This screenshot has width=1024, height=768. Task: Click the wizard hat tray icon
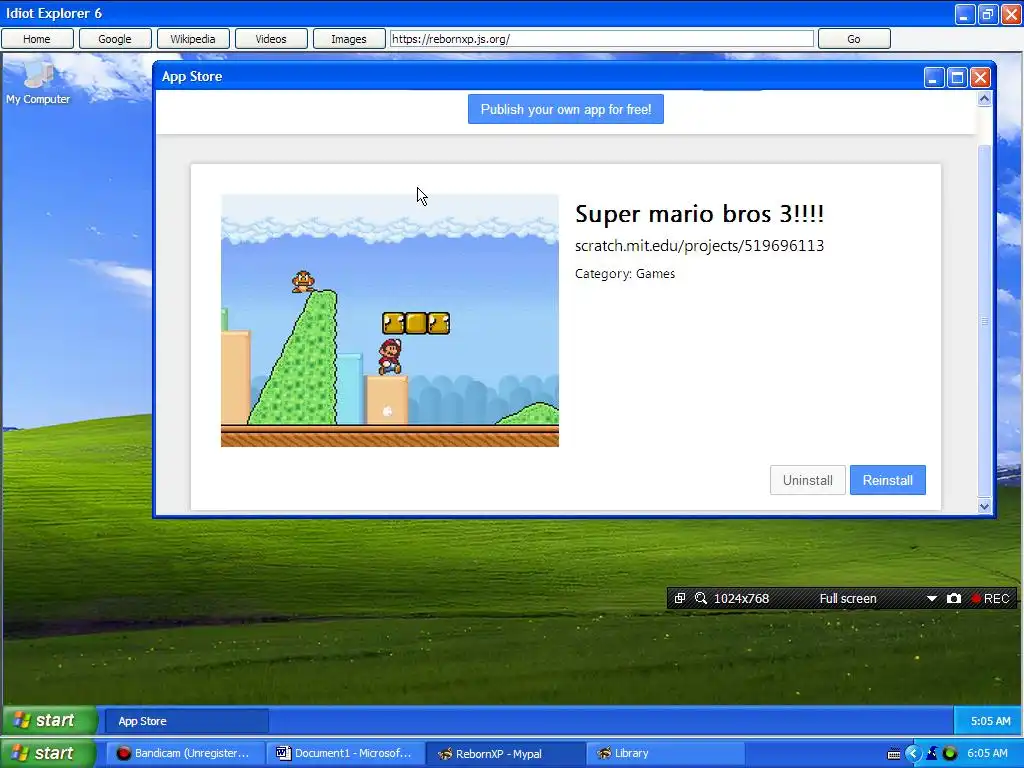pyautogui.click(x=932, y=754)
